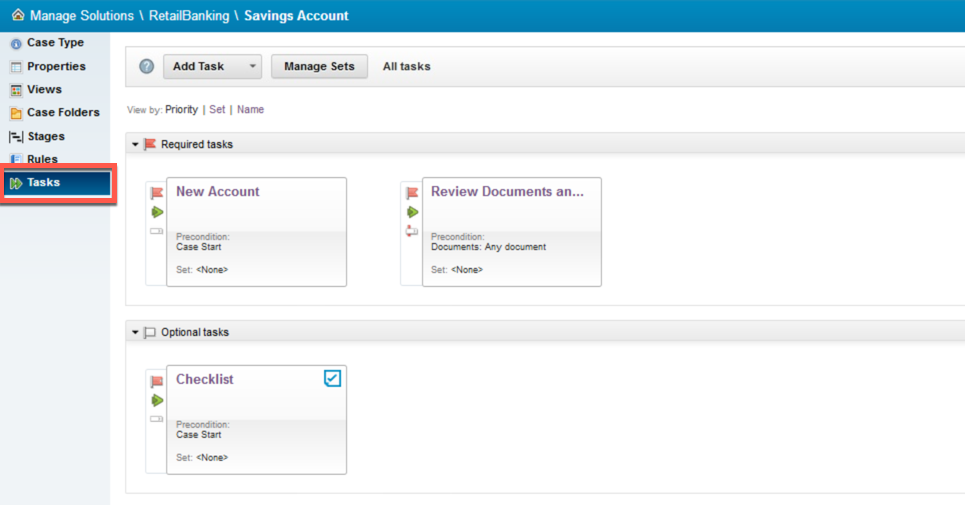Toggle the blue checkmark on Checklist card
The width and height of the screenshot is (965, 505).
[333, 378]
